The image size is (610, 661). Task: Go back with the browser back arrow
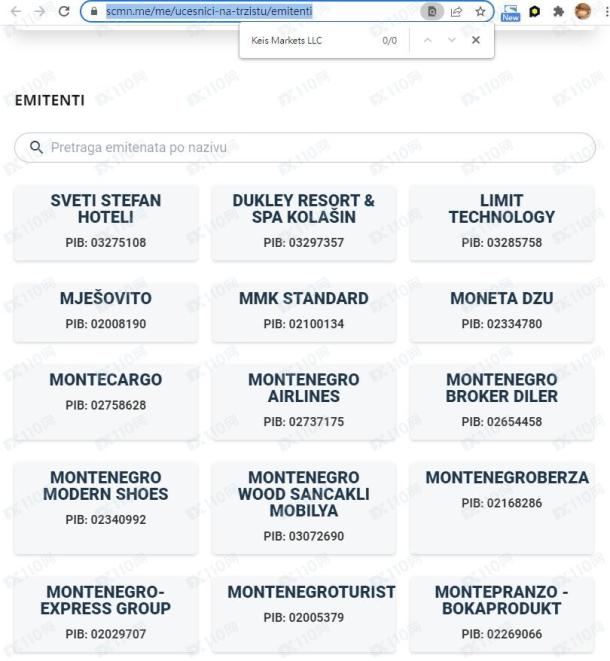16,11
